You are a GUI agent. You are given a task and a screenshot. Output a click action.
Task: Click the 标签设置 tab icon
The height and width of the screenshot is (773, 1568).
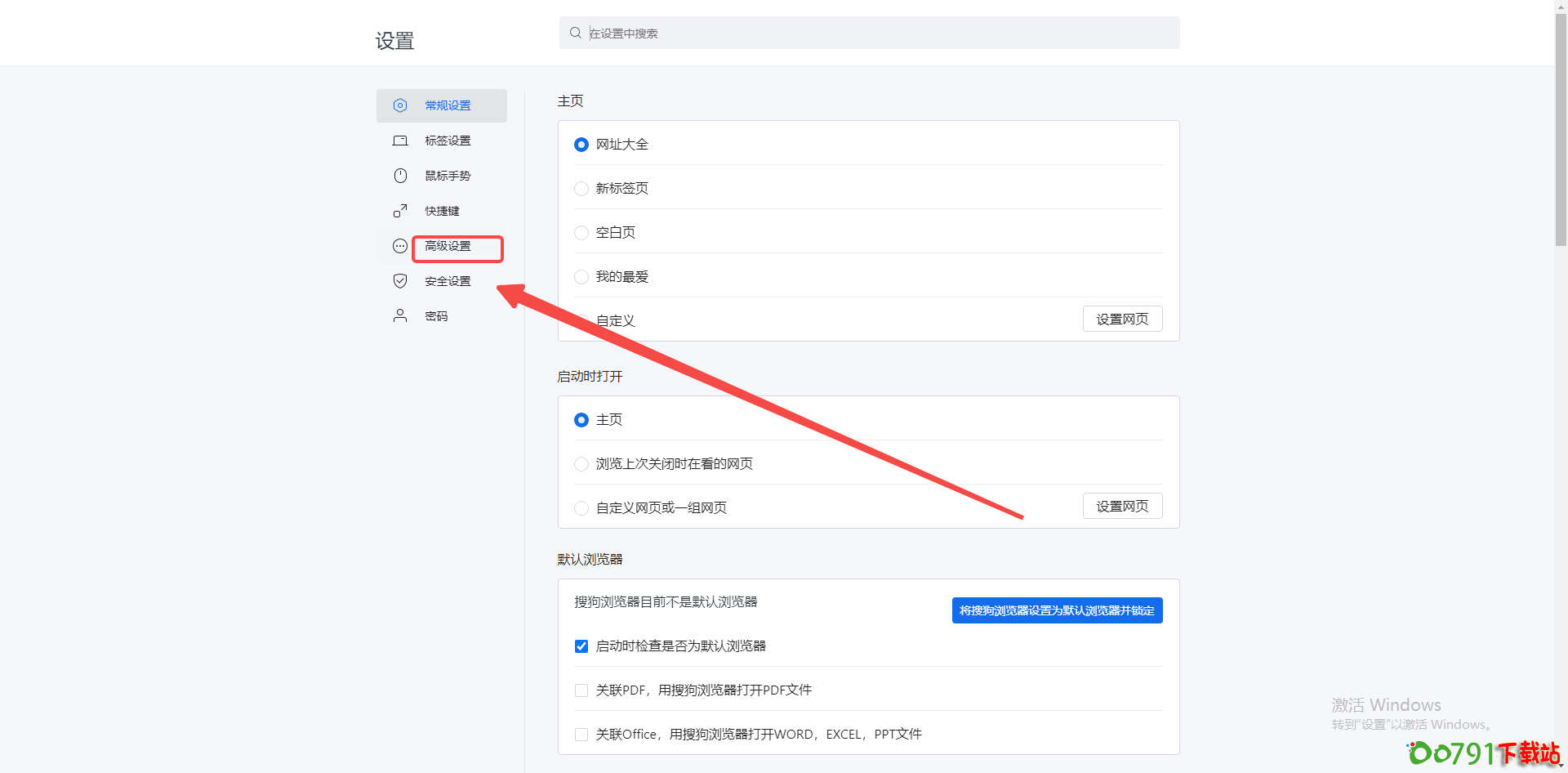pyautogui.click(x=400, y=141)
